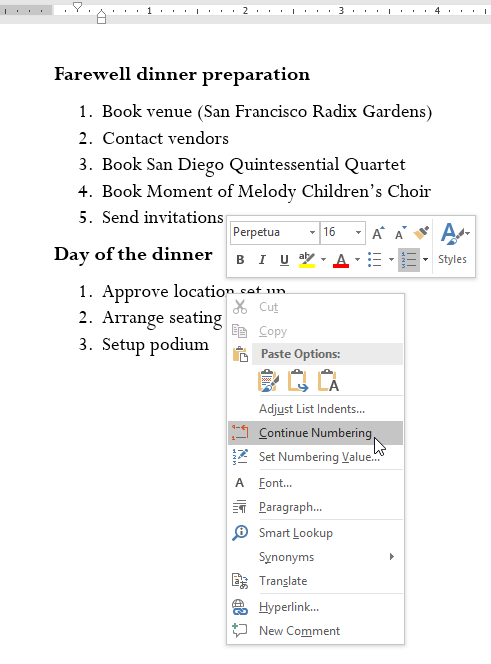This screenshot has width=491, height=664.
Task: Select Continue Numbering from context menu
Action: (x=315, y=433)
